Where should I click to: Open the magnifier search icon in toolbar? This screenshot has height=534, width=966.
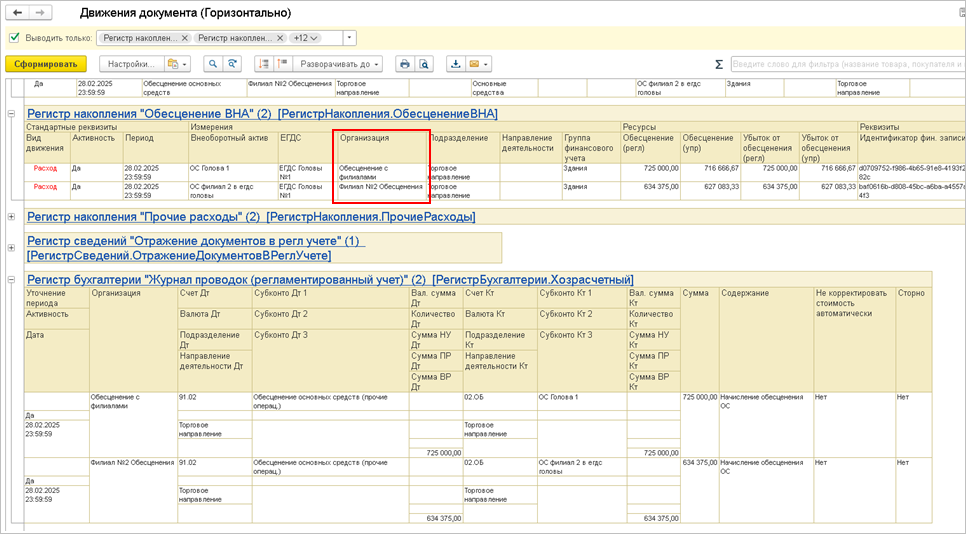(x=213, y=64)
